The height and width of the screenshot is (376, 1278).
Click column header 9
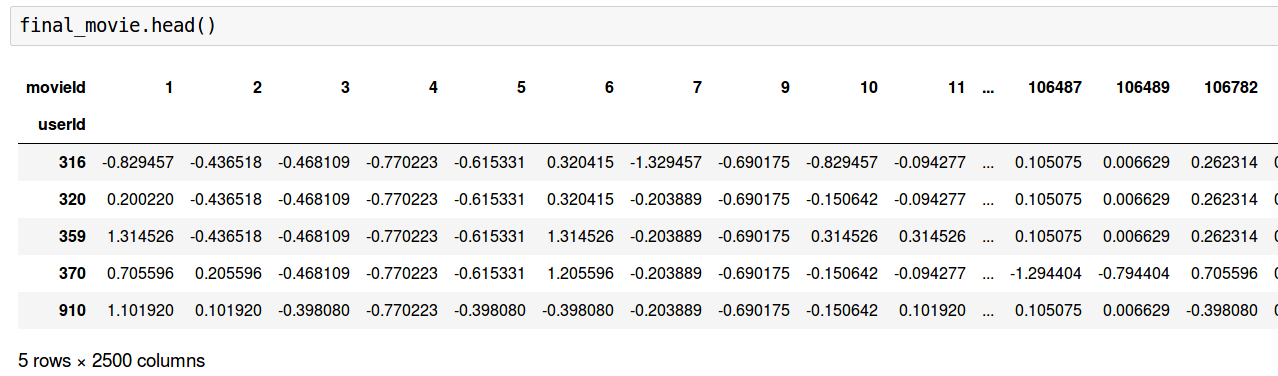pyautogui.click(x=785, y=88)
